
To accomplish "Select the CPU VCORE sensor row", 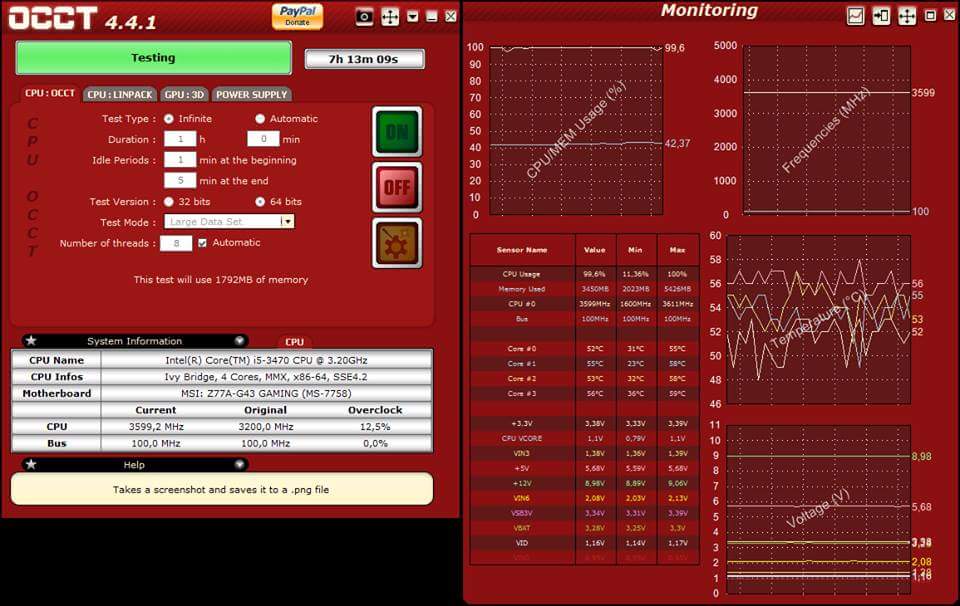I will (x=585, y=438).
